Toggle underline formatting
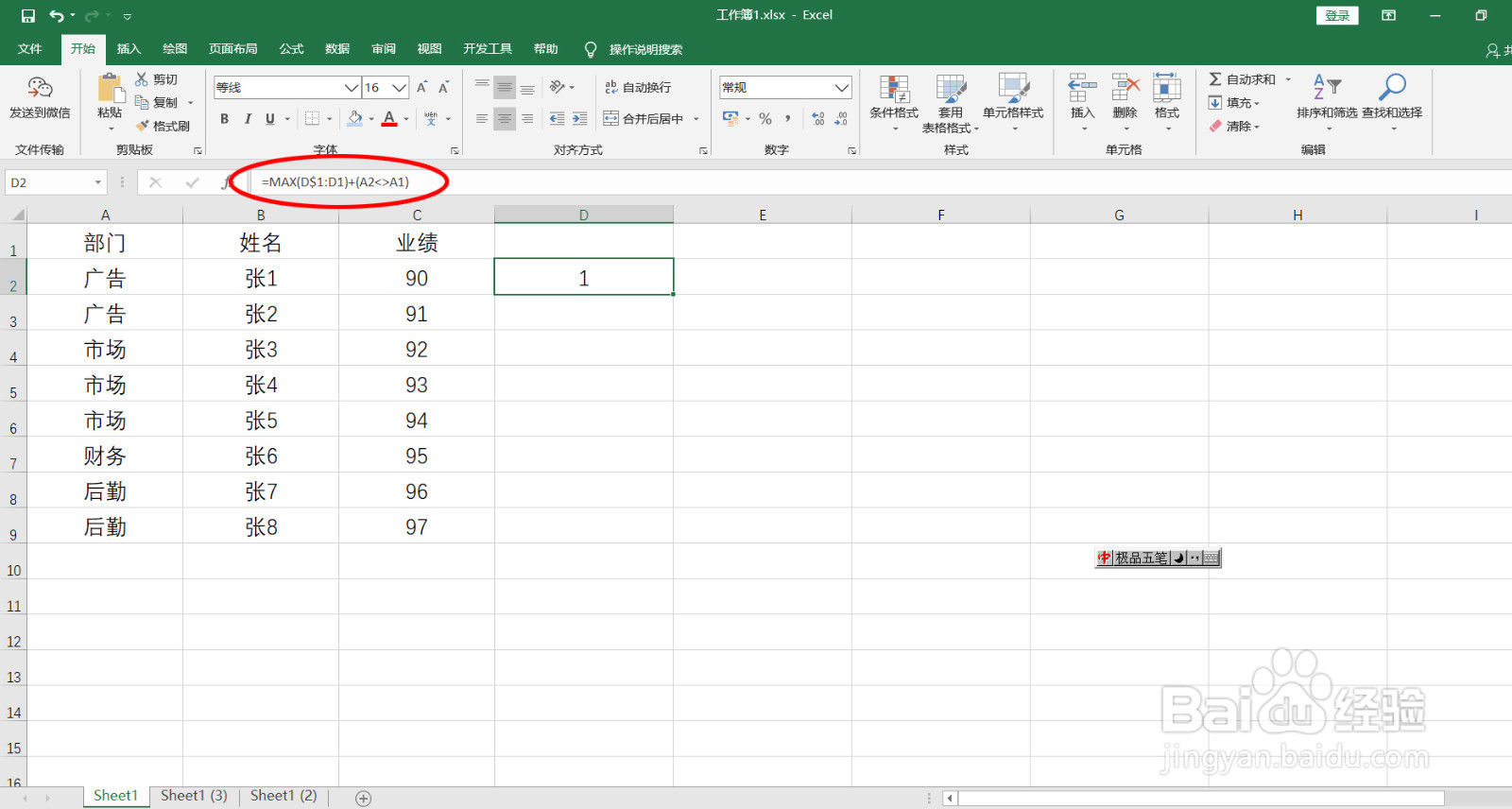Viewport: 1512px width, 809px height. pos(270,118)
